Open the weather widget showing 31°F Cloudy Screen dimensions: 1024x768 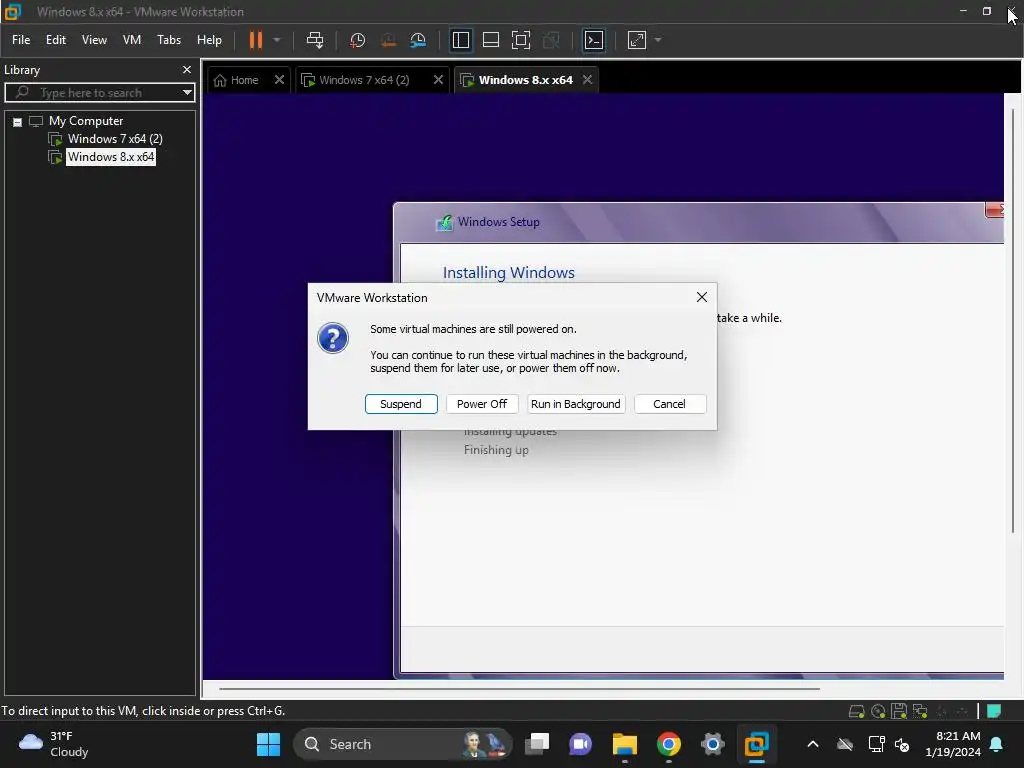(x=54, y=744)
